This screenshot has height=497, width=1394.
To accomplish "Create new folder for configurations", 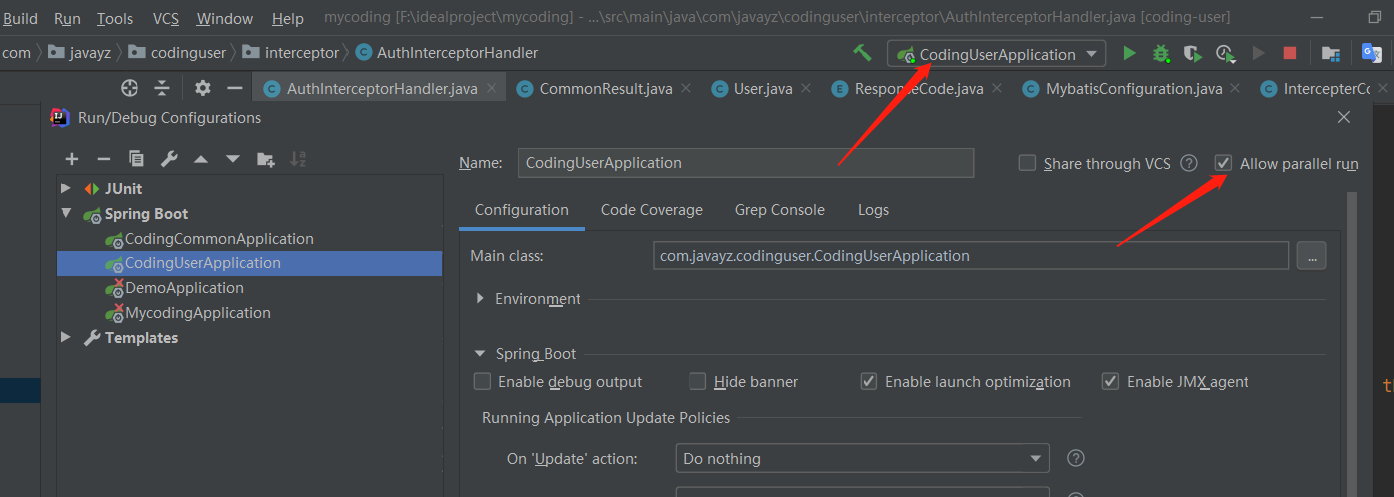I will tap(265, 158).
